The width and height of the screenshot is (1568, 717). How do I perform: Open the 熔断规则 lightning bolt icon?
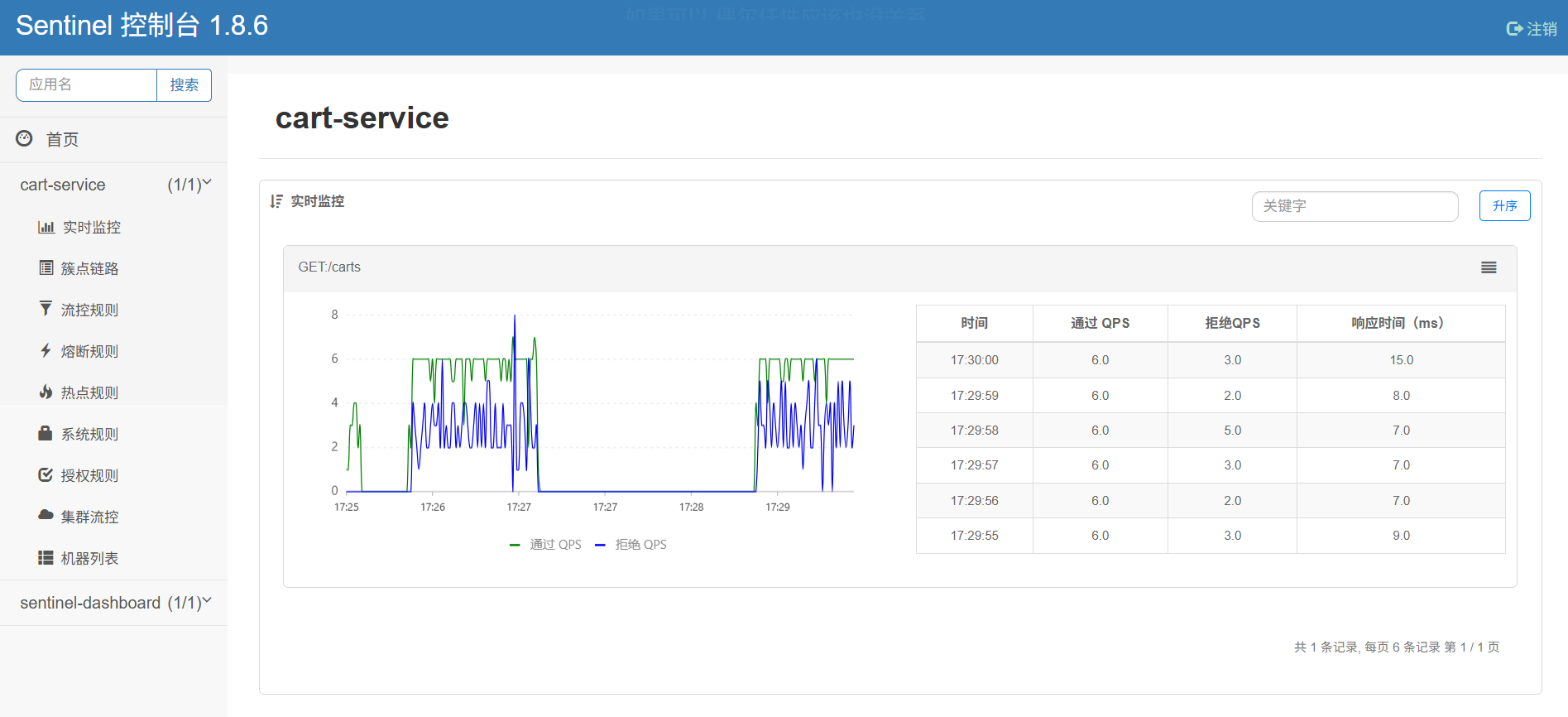46,350
